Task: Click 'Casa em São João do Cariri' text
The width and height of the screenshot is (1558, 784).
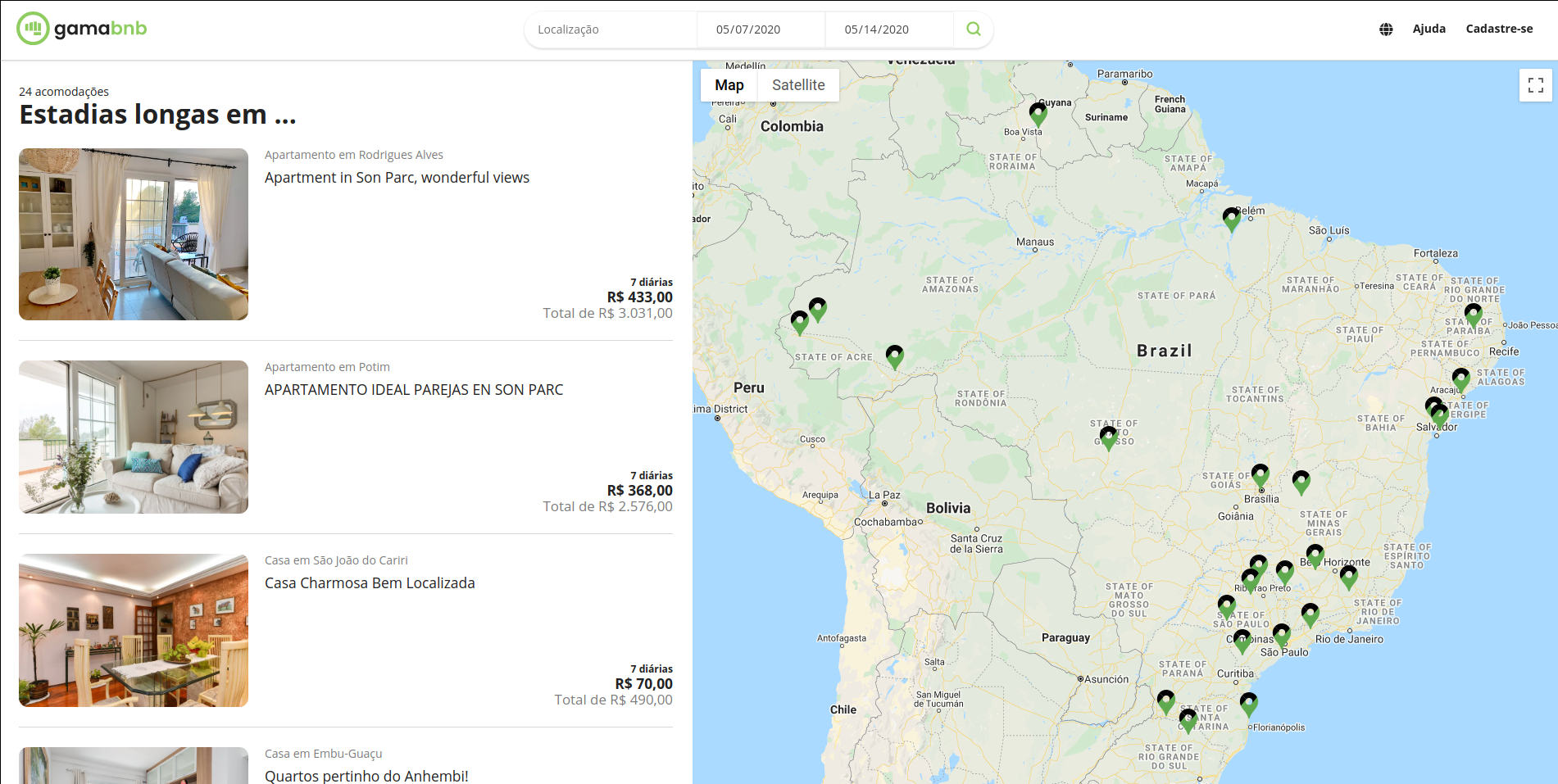Action: point(336,560)
